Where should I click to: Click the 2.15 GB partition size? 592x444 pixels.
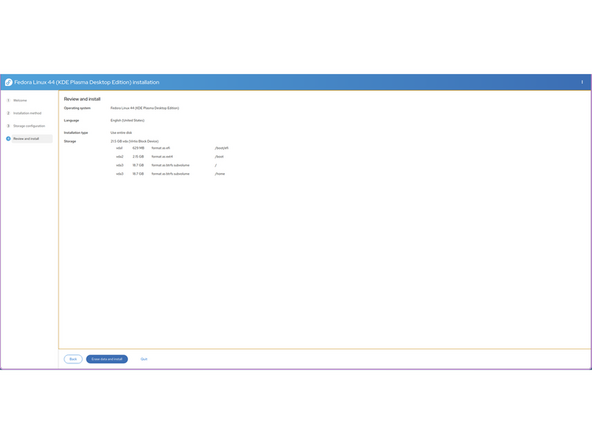138,157
